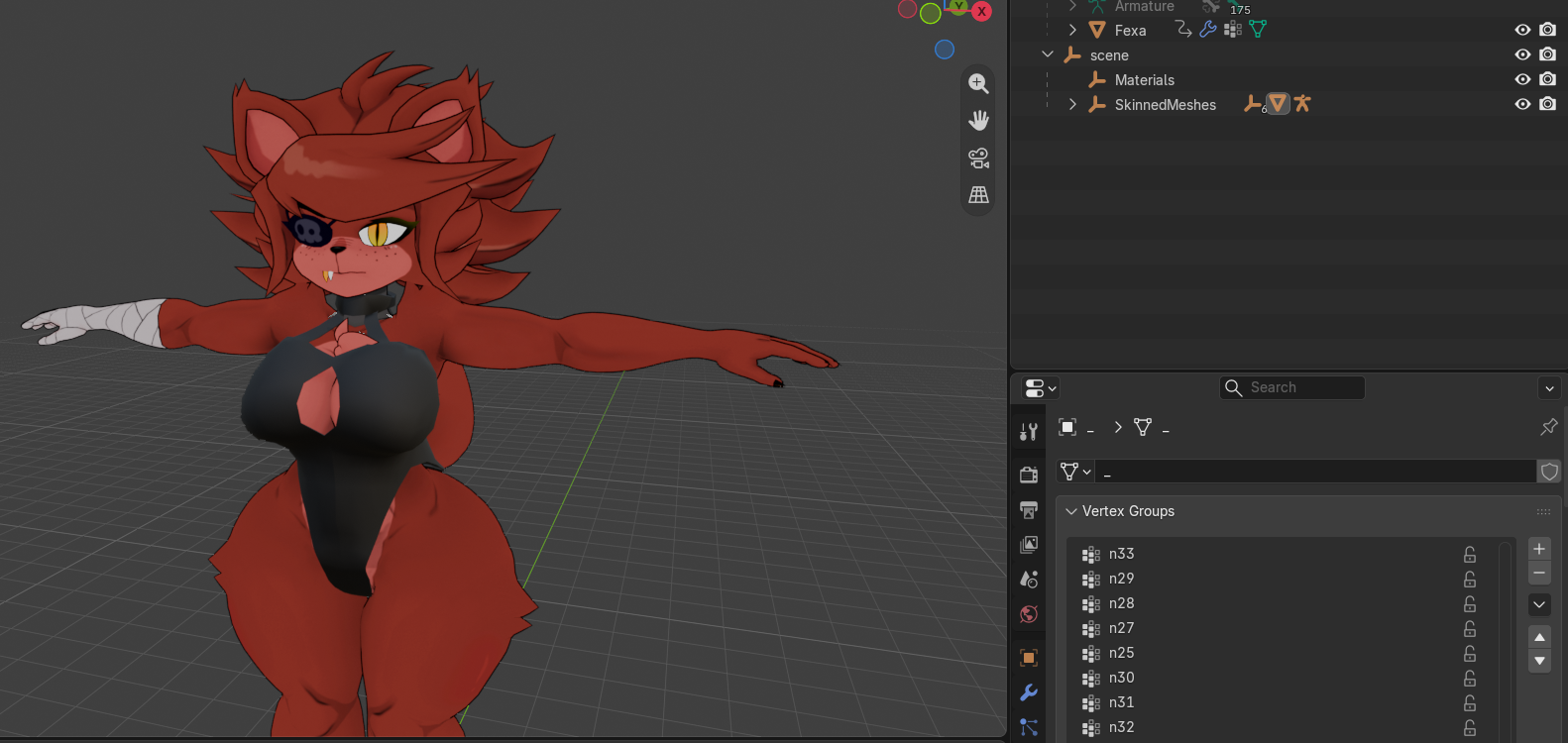Remove the vertex group with minus button
This screenshot has width=1568, height=743.
tap(1539, 573)
